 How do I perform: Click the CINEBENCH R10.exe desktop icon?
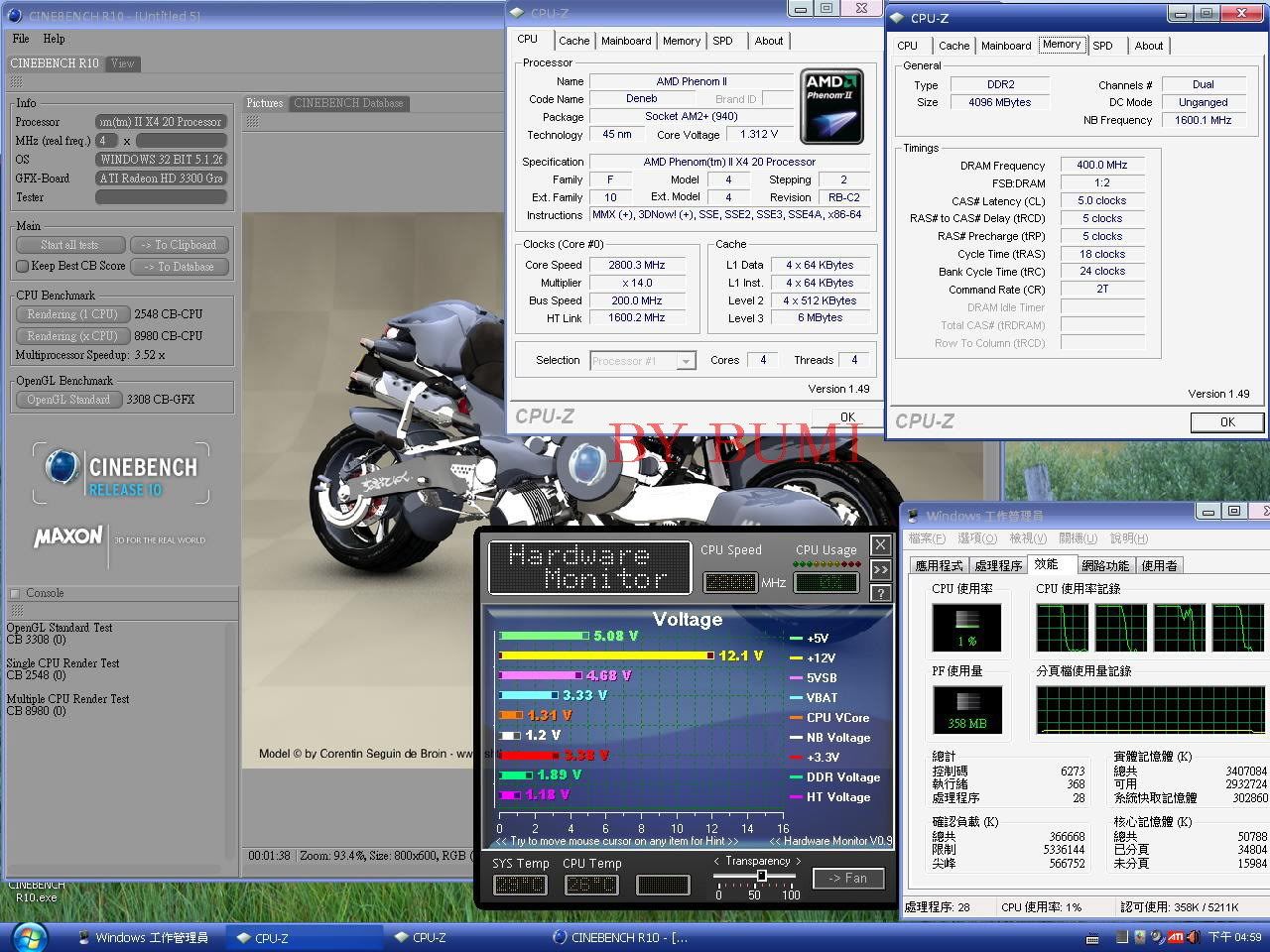[x=37, y=891]
